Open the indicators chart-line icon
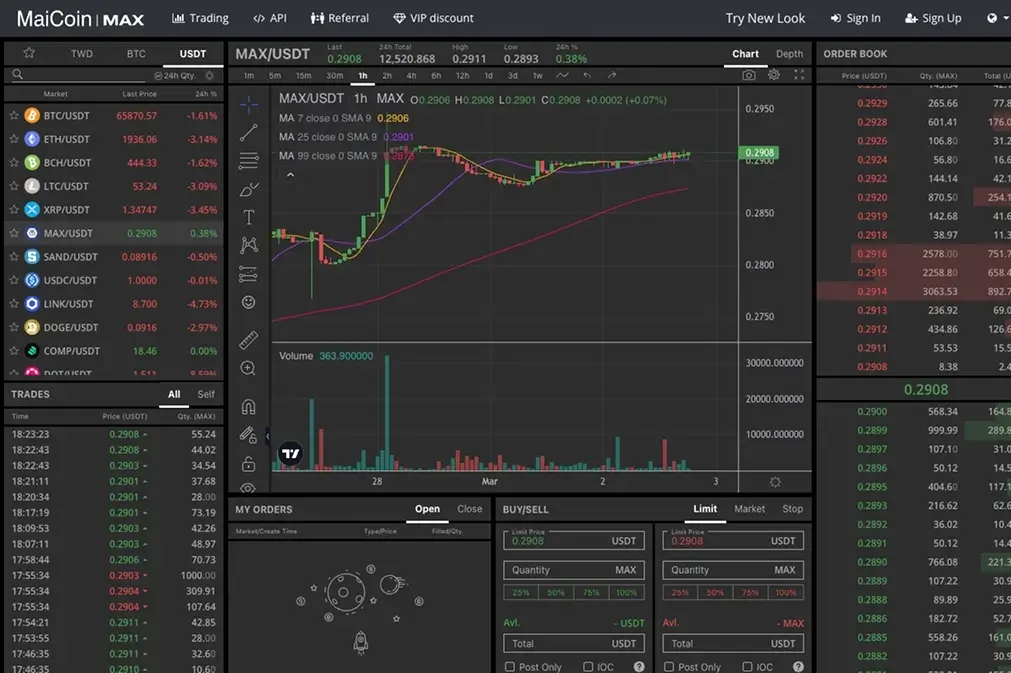The width and height of the screenshot is (1011, 673). click(x=562, y=75)
